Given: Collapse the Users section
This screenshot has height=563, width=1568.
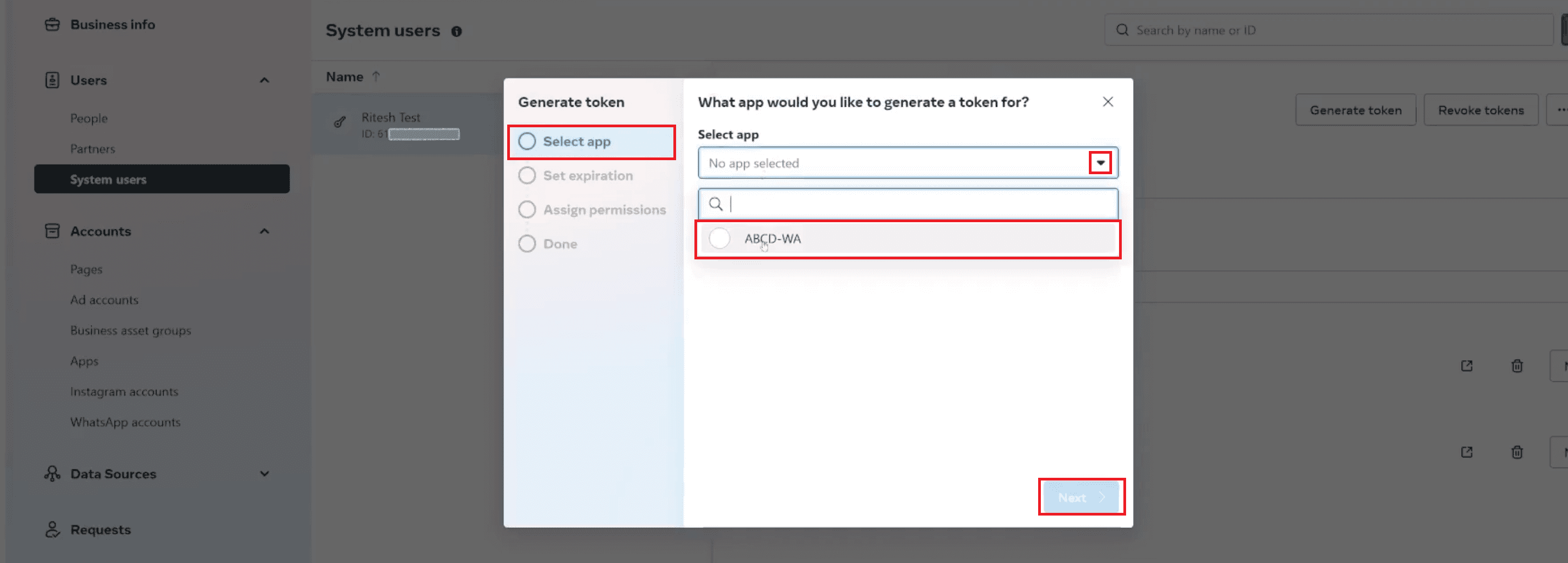Looking at the screenshot, I should pyautogui.click(x=263, y=80).
